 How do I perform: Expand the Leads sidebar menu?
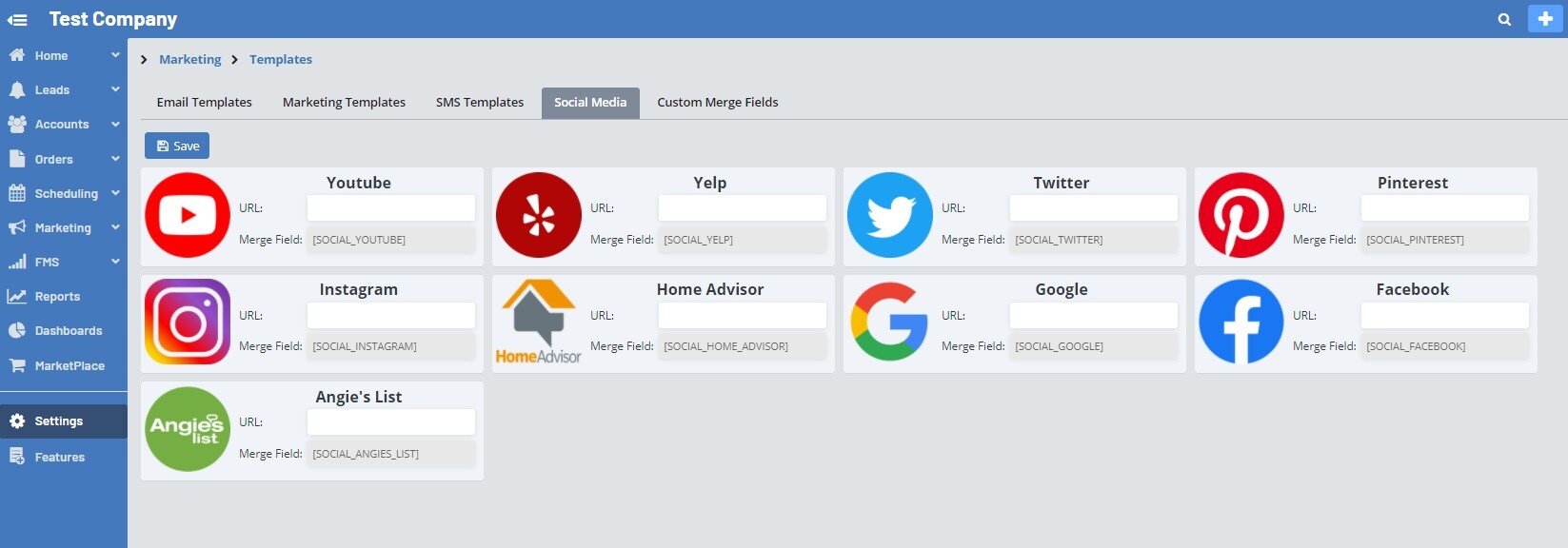tap(63, 90)
